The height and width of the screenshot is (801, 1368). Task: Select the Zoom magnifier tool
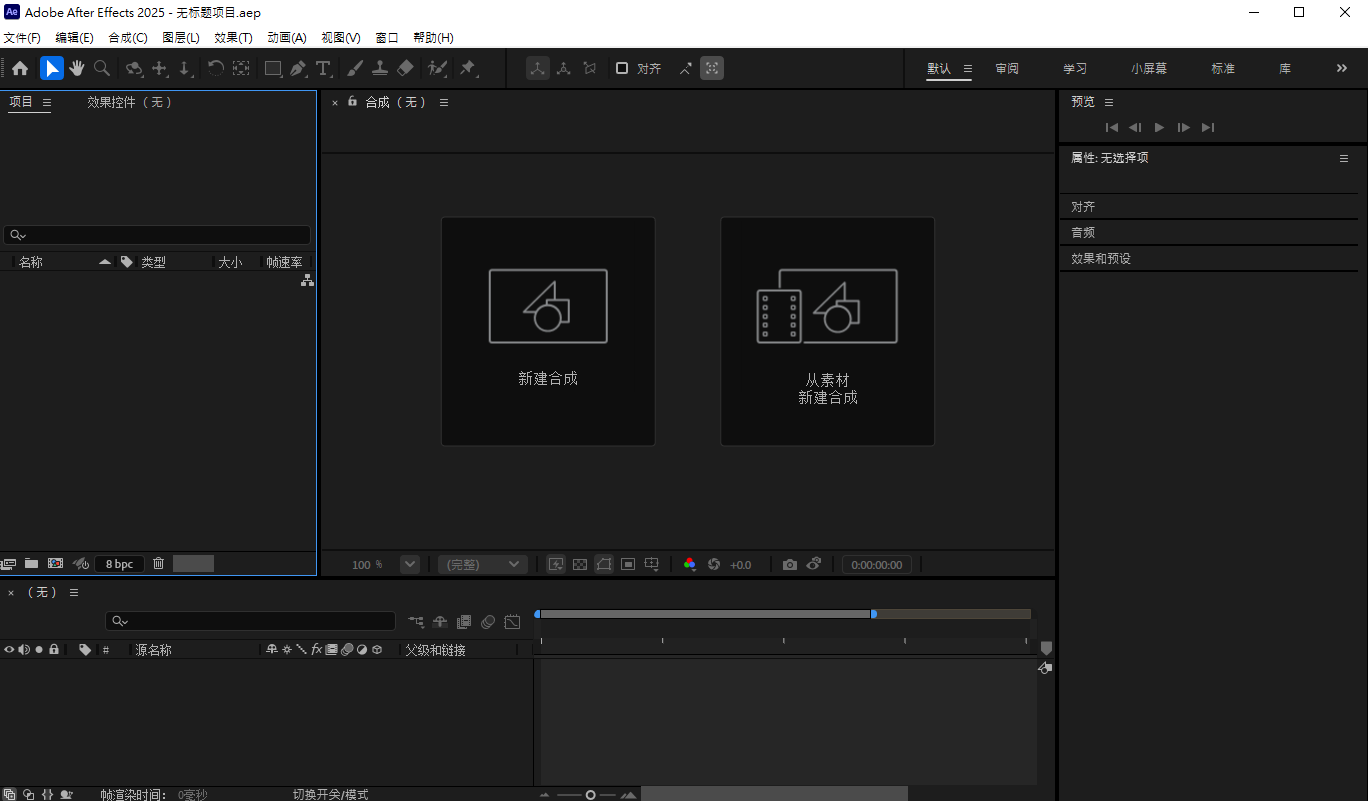(x=102, y=68)
